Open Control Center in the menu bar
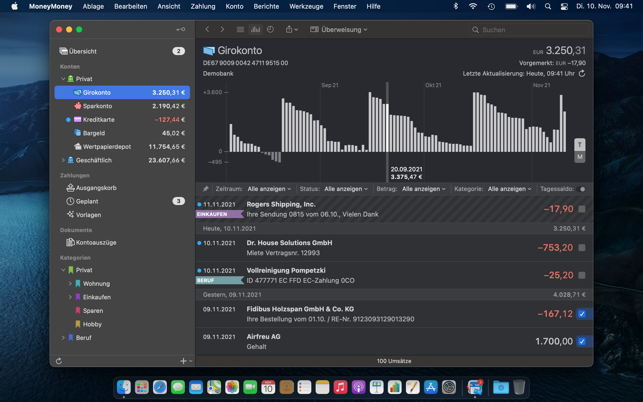Screen dimensions: 643x402 click(564, 6)
